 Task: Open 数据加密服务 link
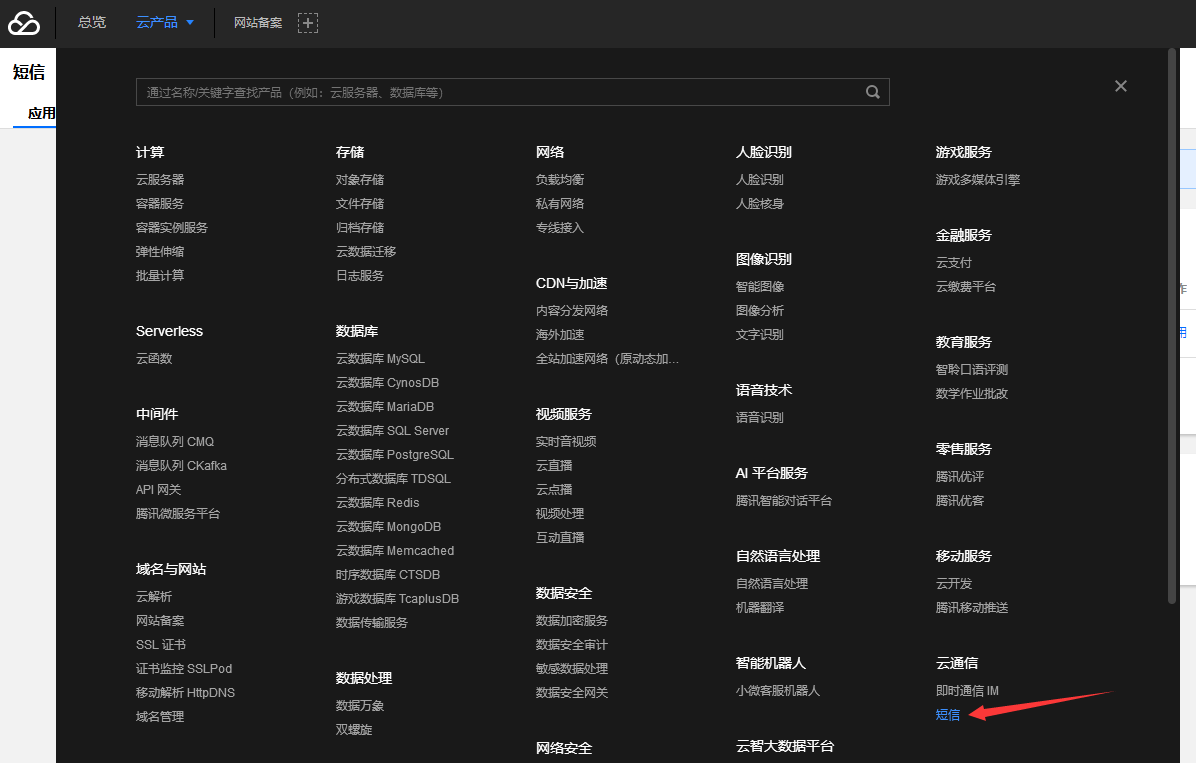[x=572, y=621]
